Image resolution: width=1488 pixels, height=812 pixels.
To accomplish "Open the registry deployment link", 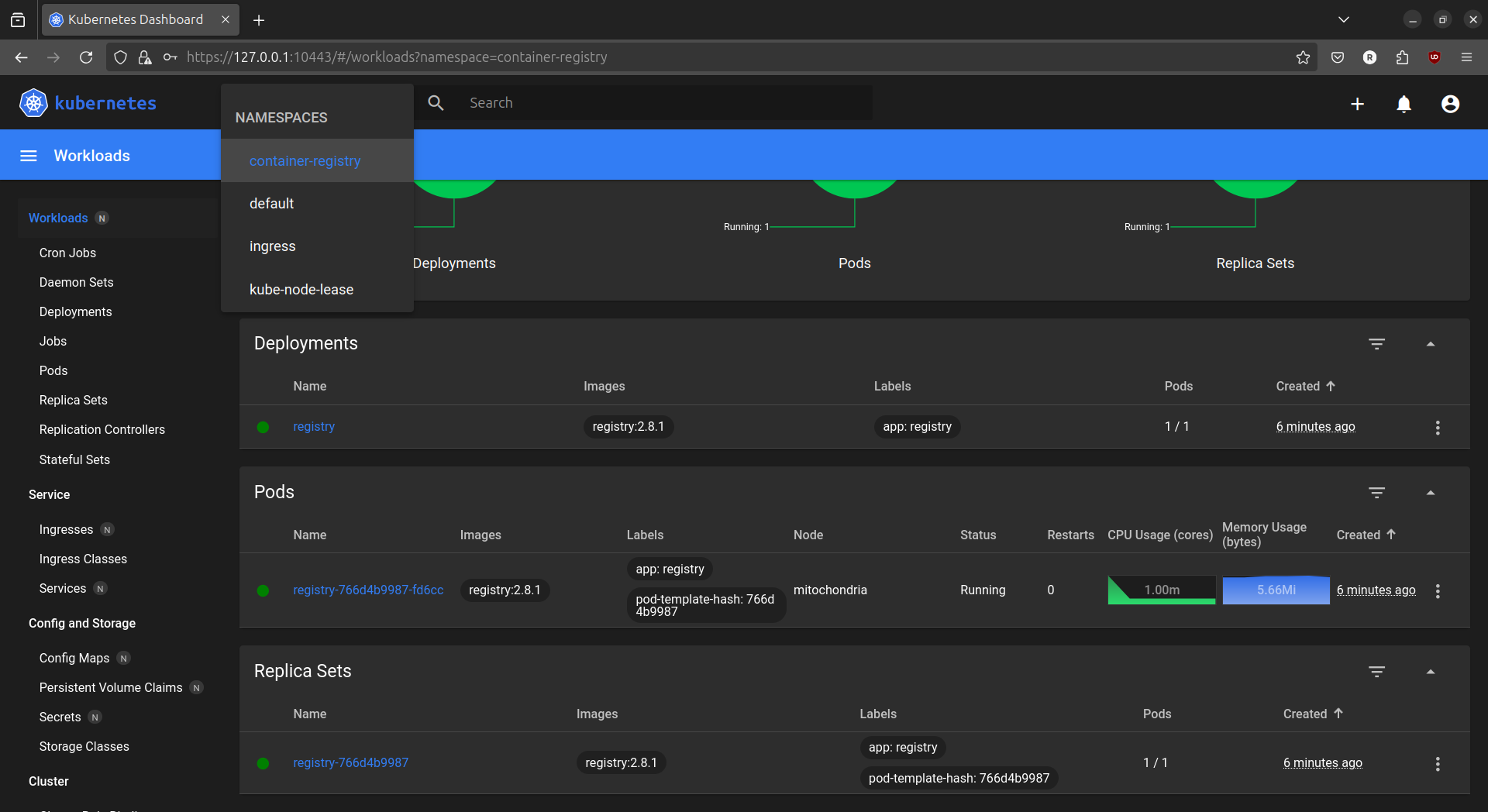I will (314, 426).
